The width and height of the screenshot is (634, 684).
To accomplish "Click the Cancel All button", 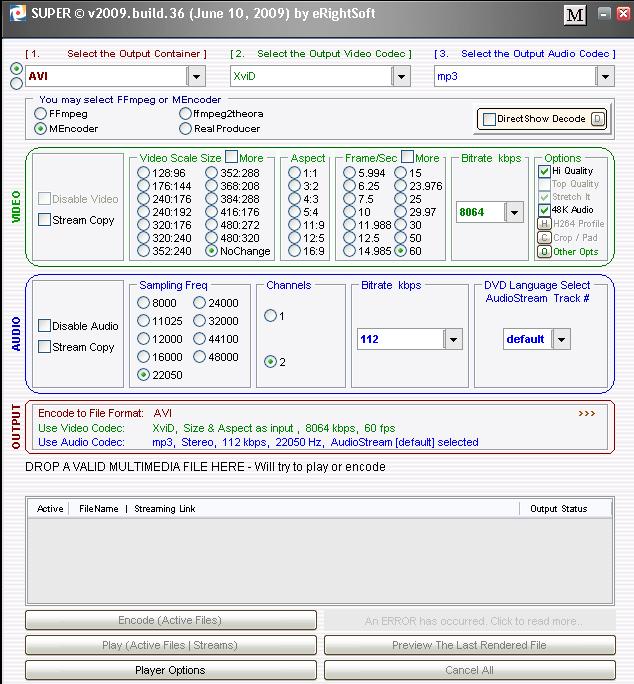I will click(470, 670).
